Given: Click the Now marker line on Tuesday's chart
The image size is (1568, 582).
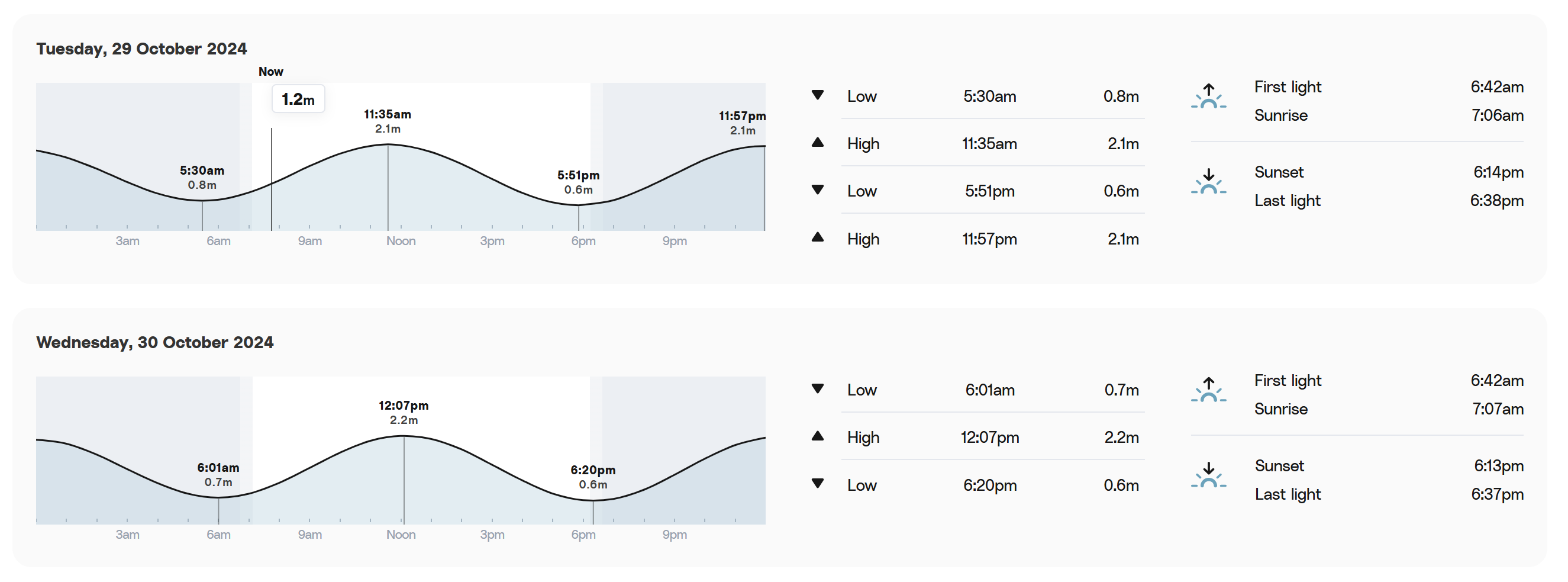Looking at the screenshot, I should pos(272,179).
